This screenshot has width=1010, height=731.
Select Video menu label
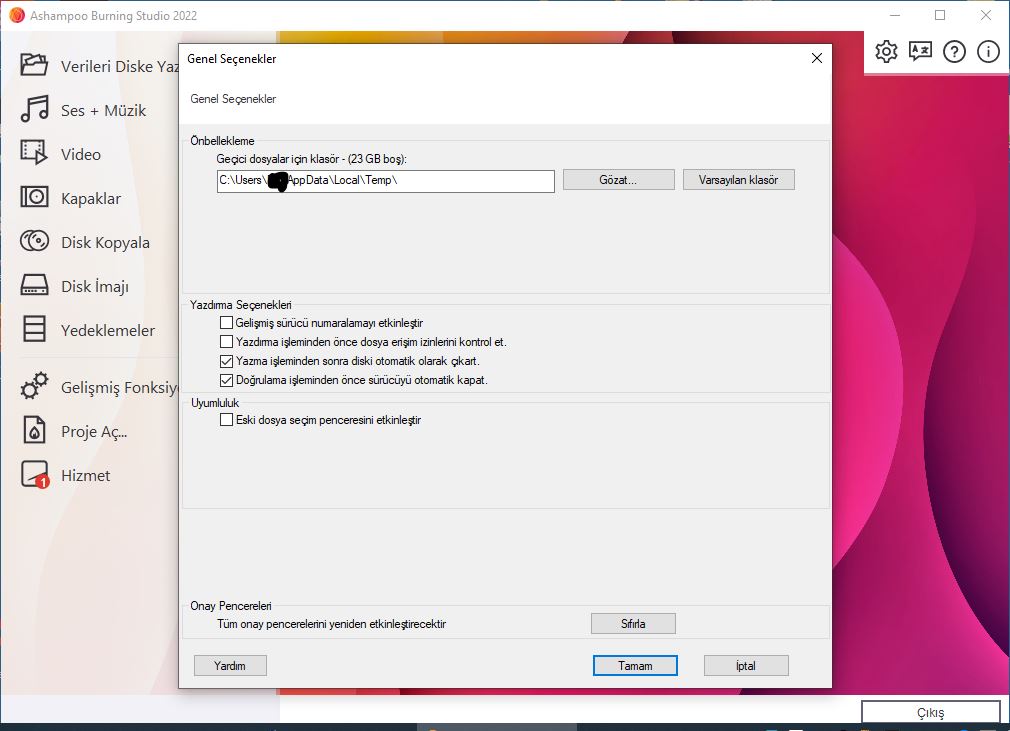[81, 155]
